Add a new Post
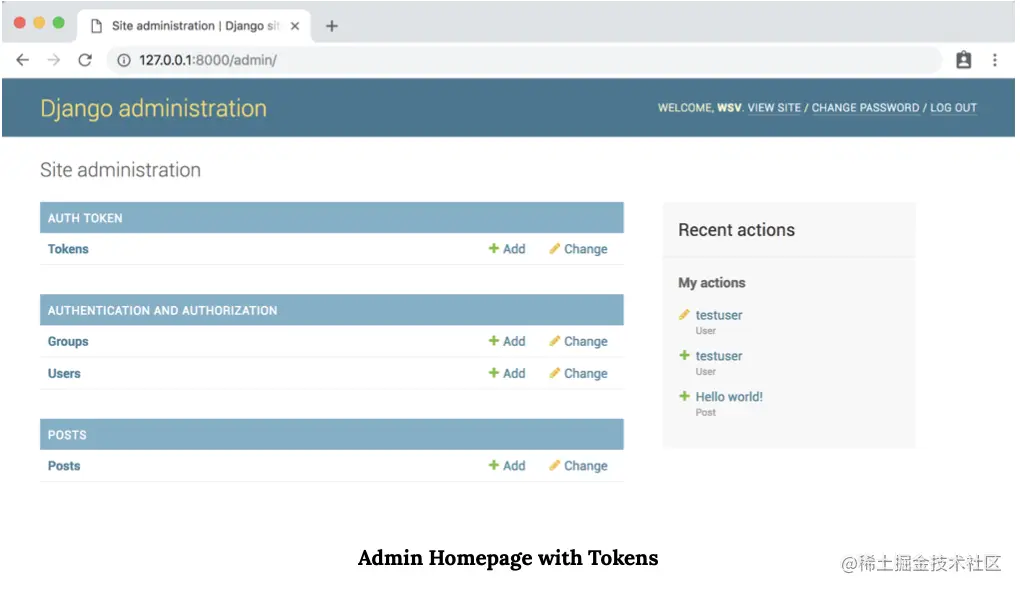 click(x=507, y=466)
